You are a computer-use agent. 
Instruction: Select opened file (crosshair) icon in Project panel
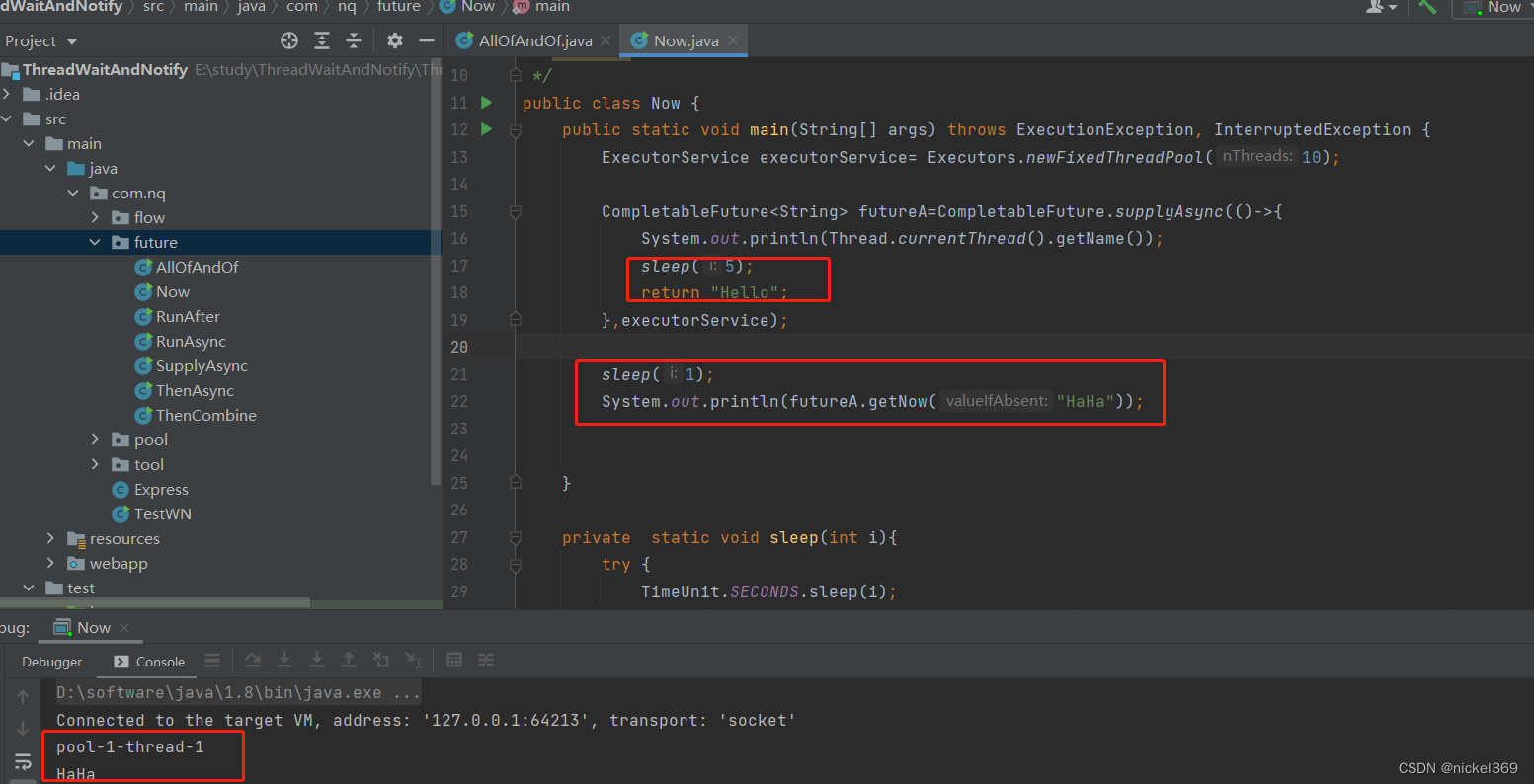(289, 40)
